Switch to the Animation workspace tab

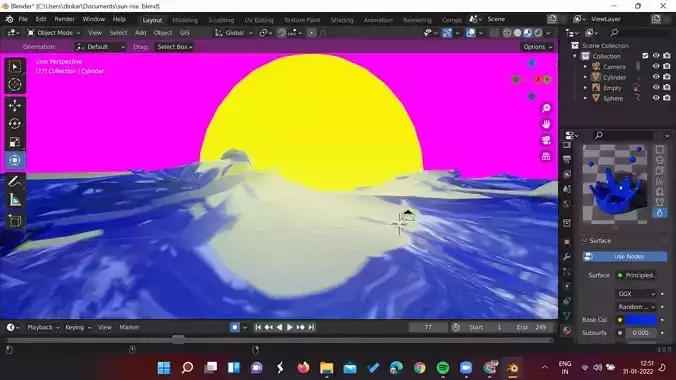tap(378, 20)
